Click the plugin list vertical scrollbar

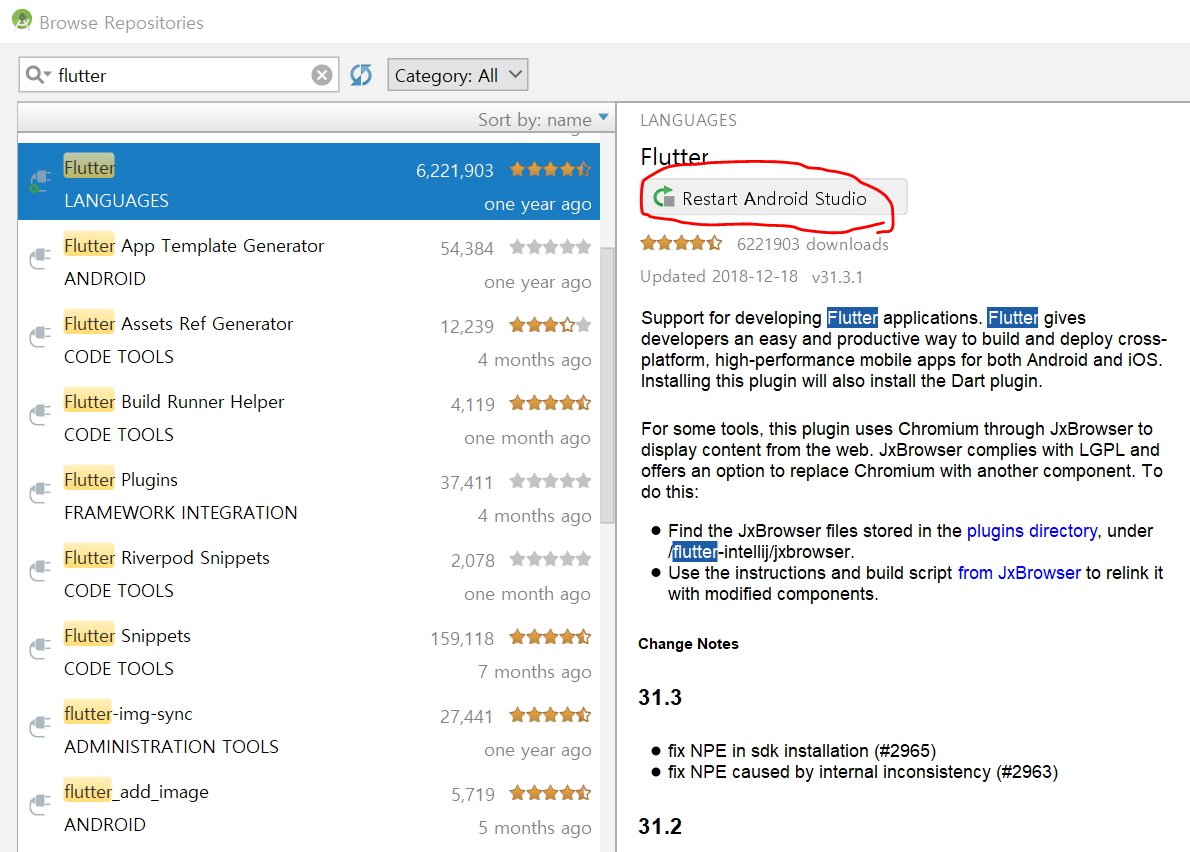click(x=607, y=385)
